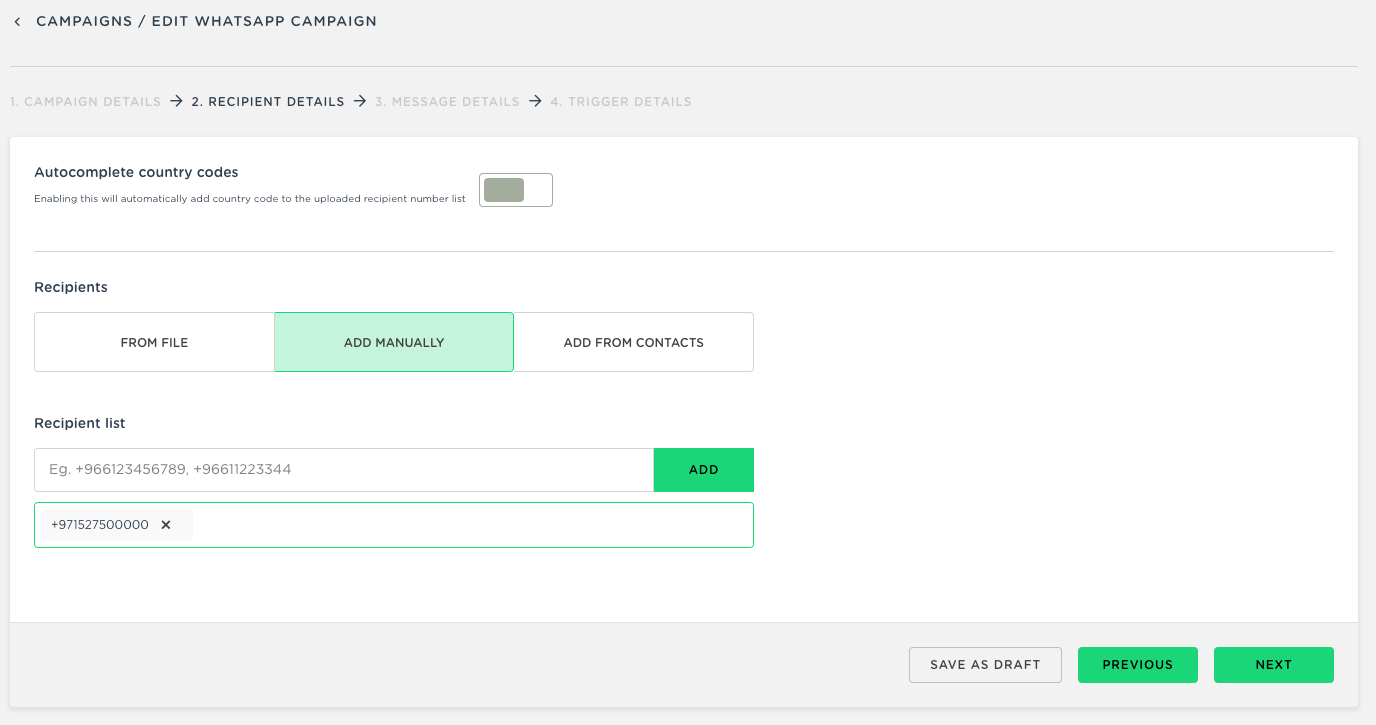Click the Campaigns / Edit WhatsApp Campaign title
This screenshot has width=1376, height=725.
[206, 21]
